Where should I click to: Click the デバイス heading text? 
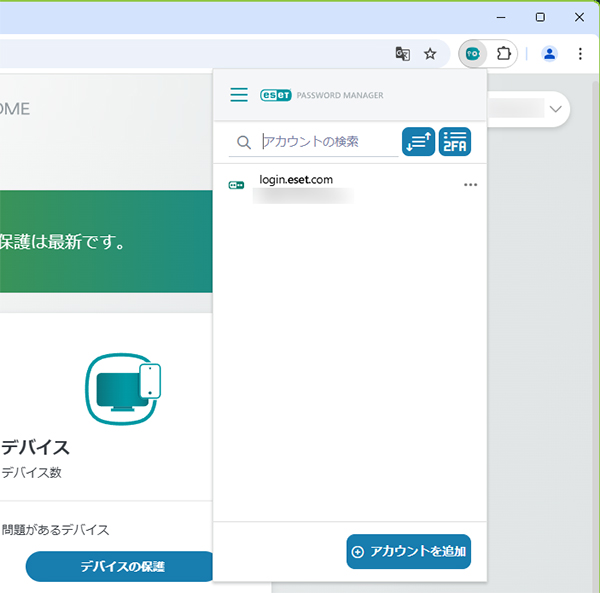tap(35, 447)
